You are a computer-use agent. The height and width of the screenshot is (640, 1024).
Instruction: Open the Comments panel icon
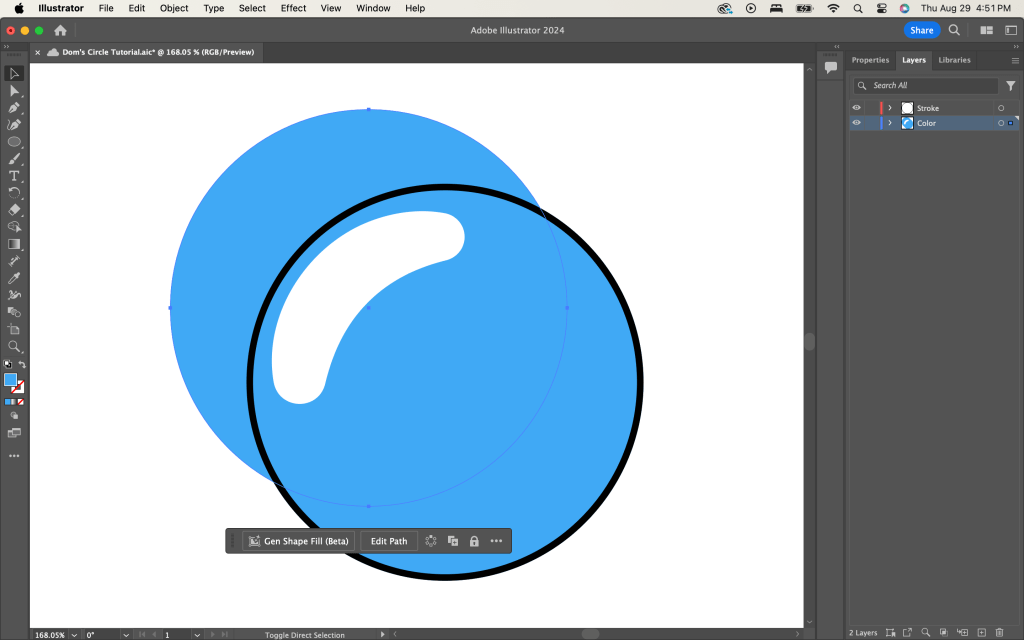[830, 67]
